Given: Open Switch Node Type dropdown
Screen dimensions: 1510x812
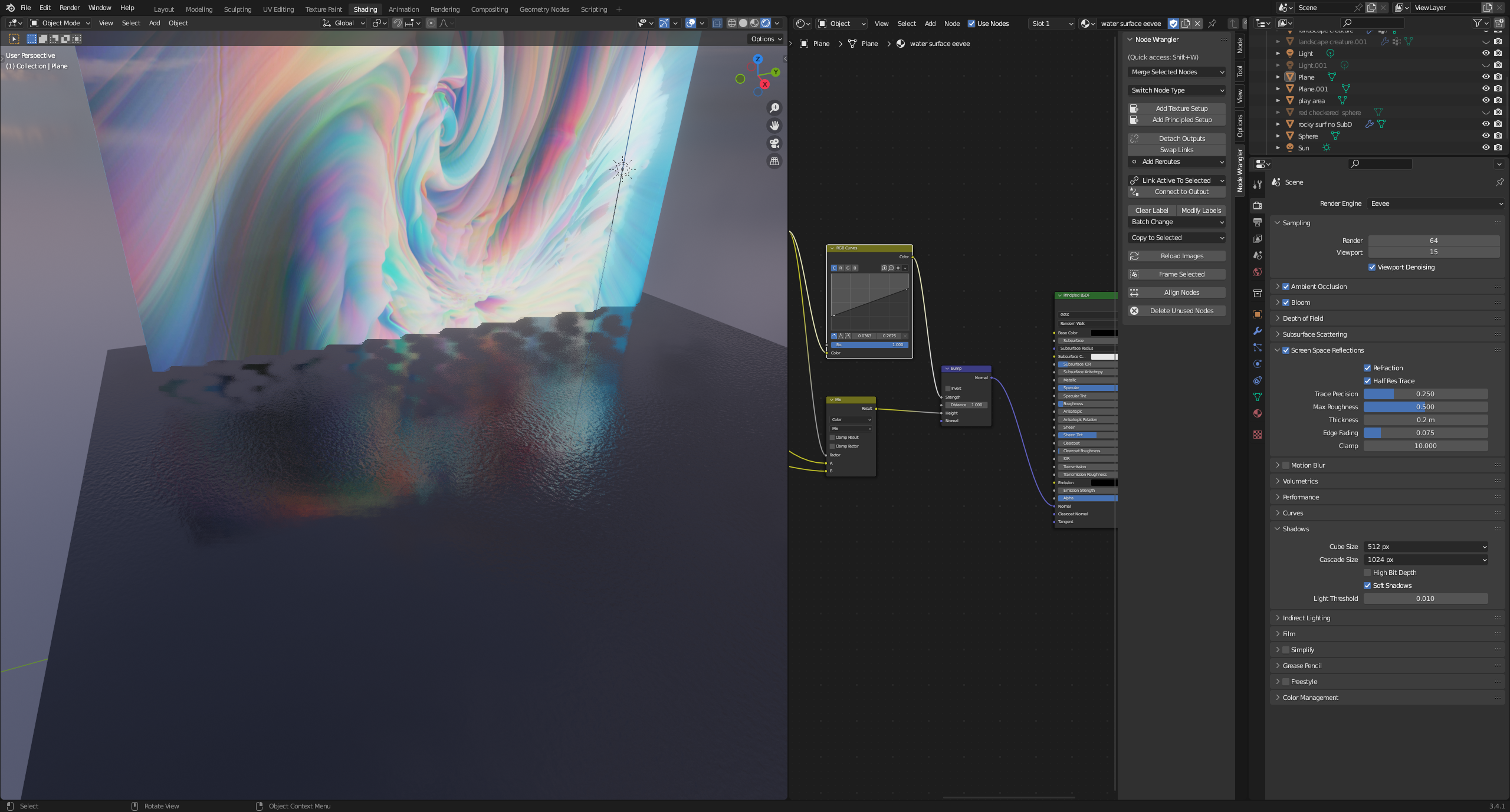Looking at the screenshot, I should click(1176, 90).
